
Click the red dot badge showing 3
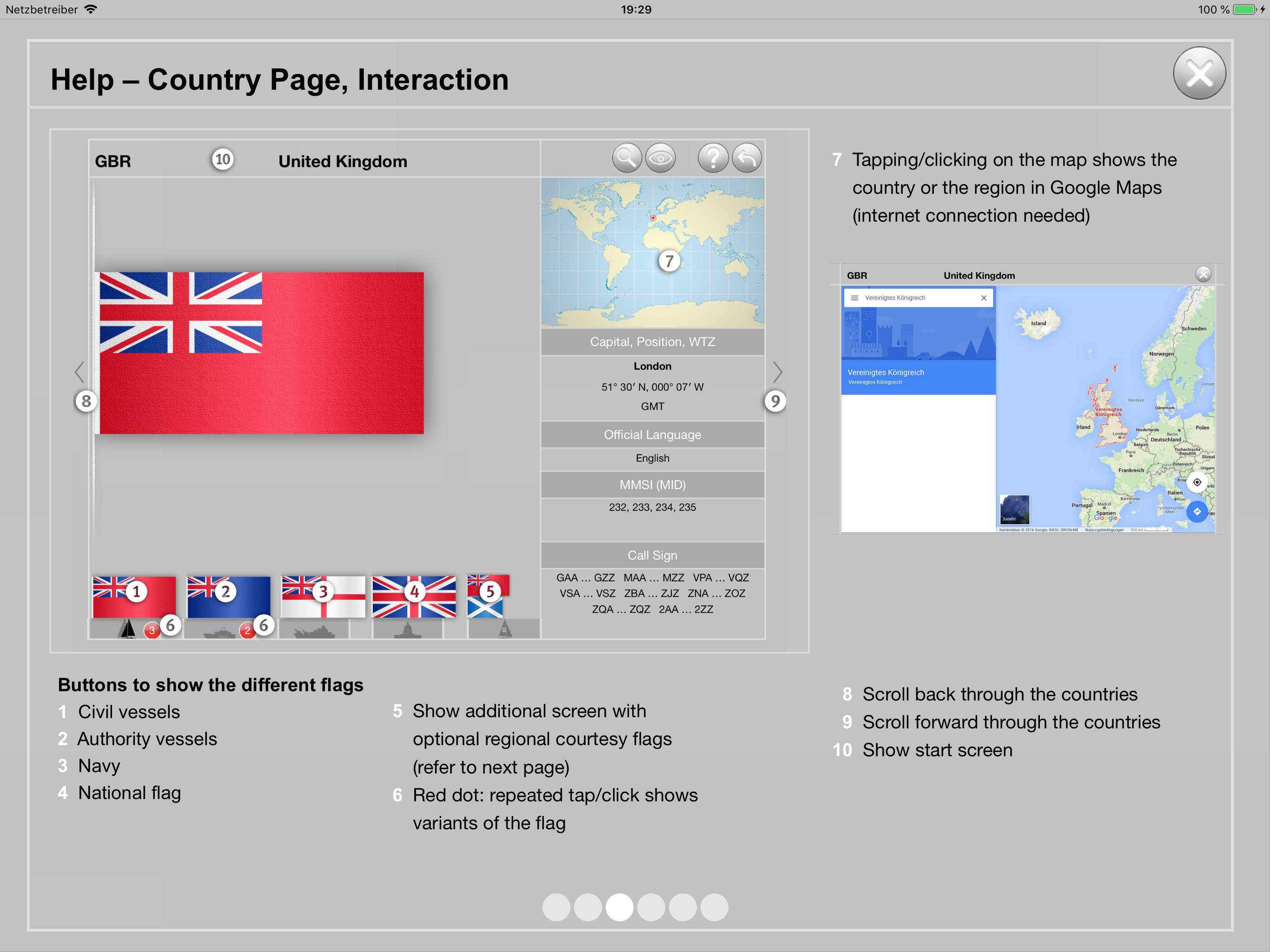(x=152, y=630)
